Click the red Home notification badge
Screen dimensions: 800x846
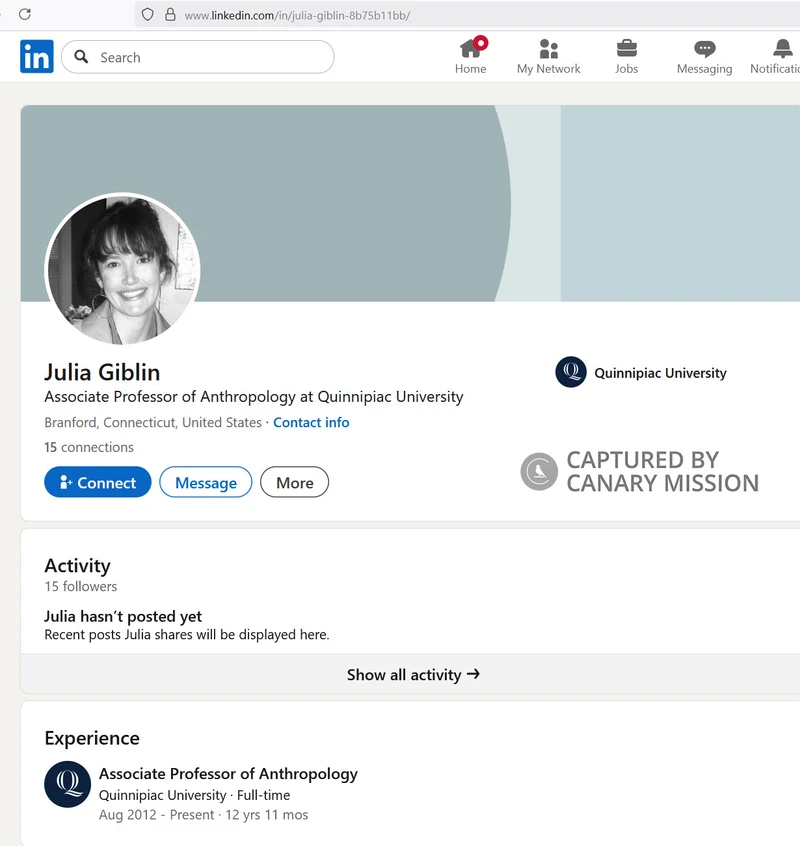[480, 43]
